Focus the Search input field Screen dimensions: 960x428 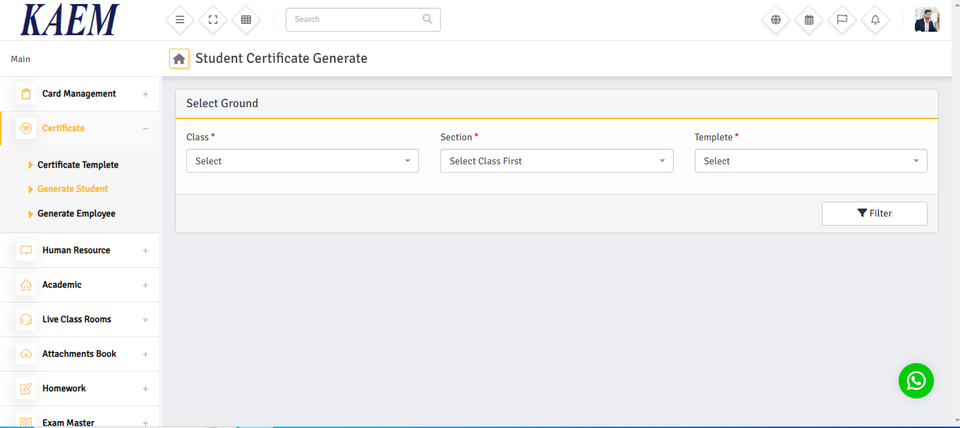pyautogui.click(x=362, y=20)
